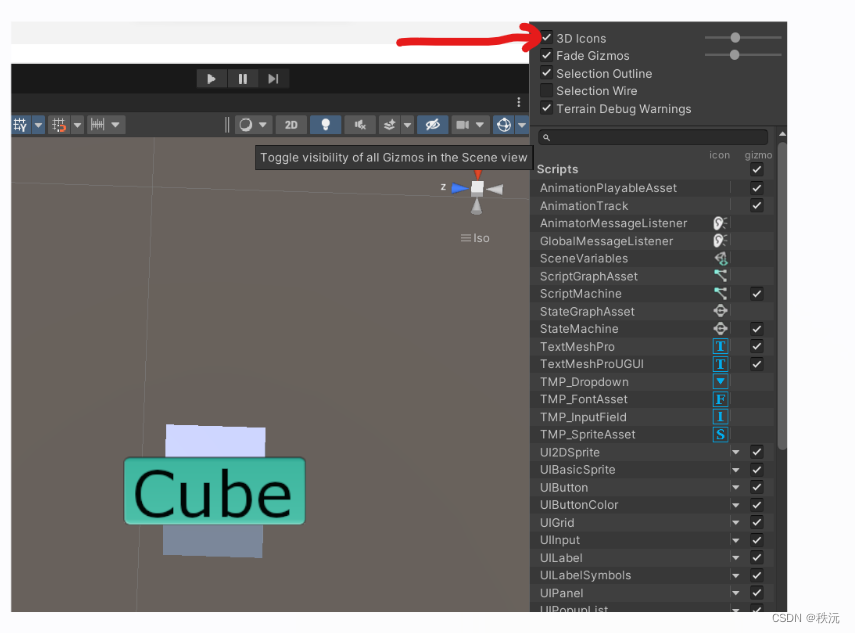Open grid snapping dropdown arrow
The width and height of the screenshot is (855, 633).
pos(77,125)
